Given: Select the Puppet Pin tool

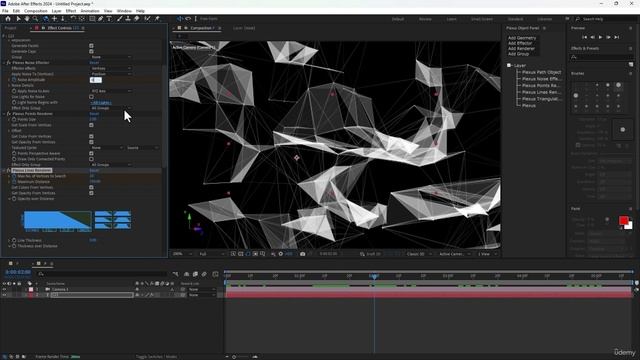Looking at the screenshot, I should [x=157, y=19].
